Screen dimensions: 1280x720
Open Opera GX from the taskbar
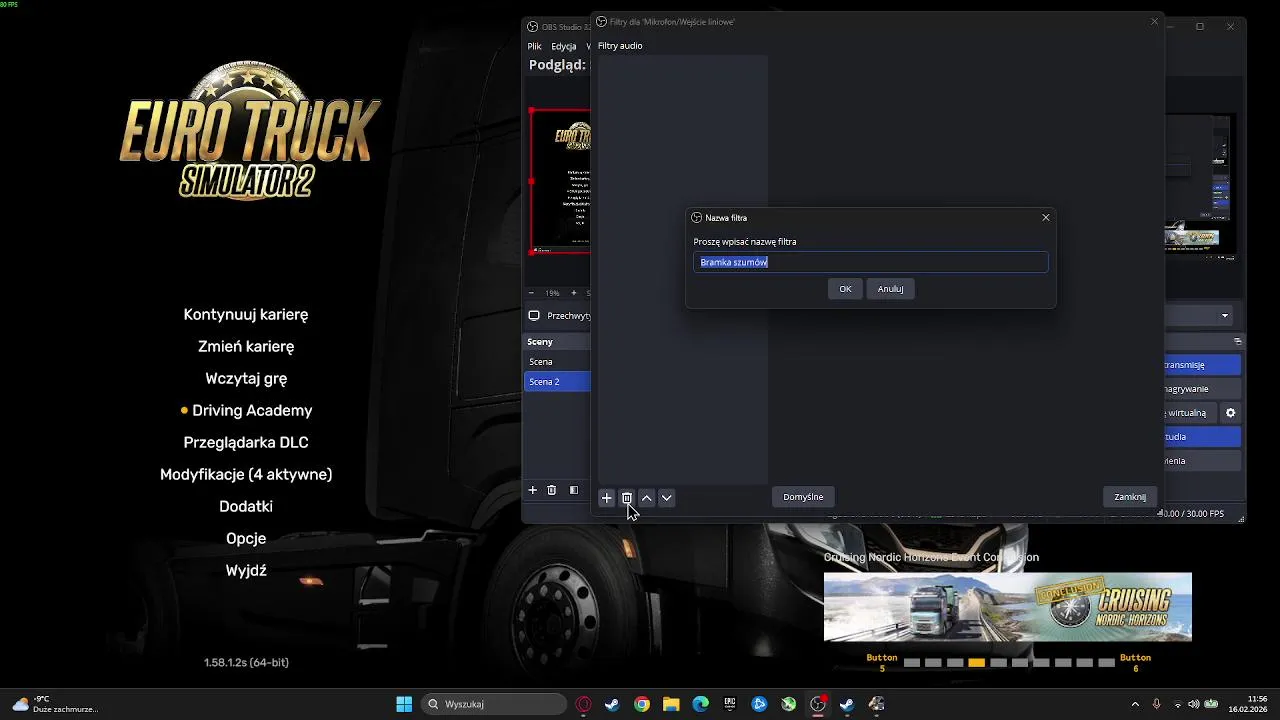[x=584, y=704]
